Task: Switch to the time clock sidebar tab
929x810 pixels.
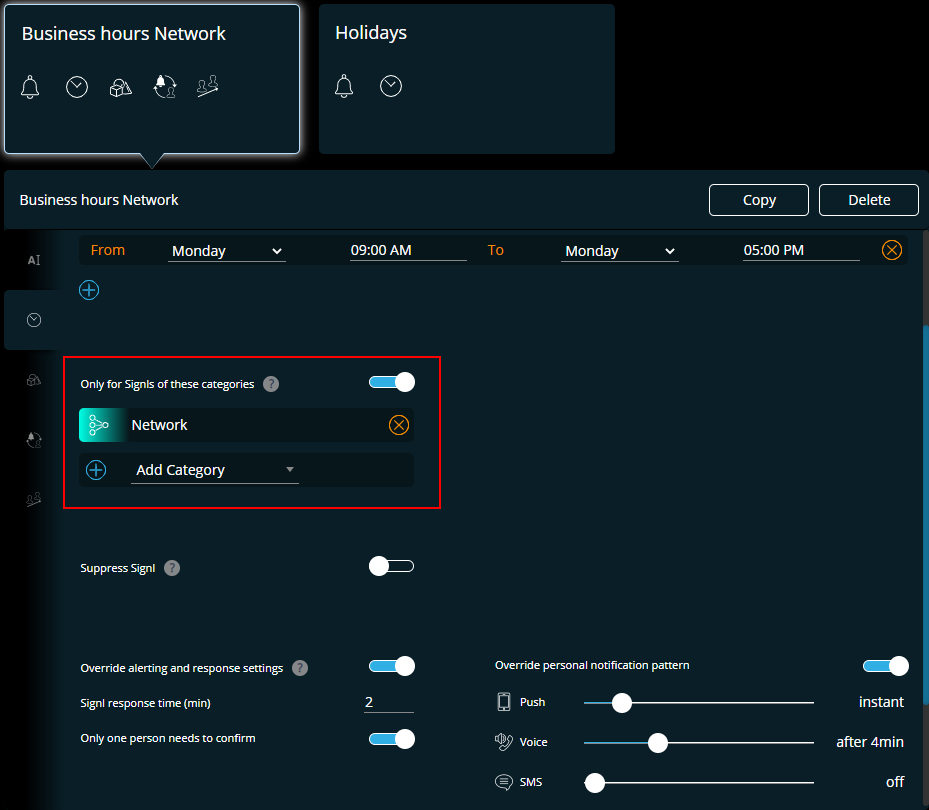Action: [34, 320]
